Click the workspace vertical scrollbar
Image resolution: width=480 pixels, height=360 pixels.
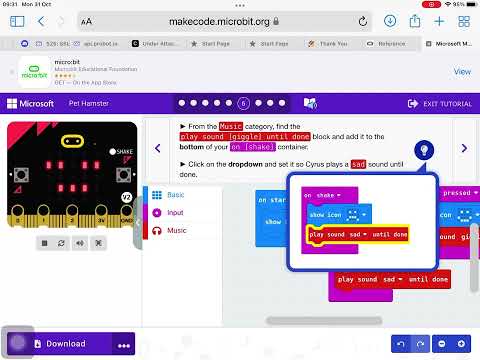475,258
